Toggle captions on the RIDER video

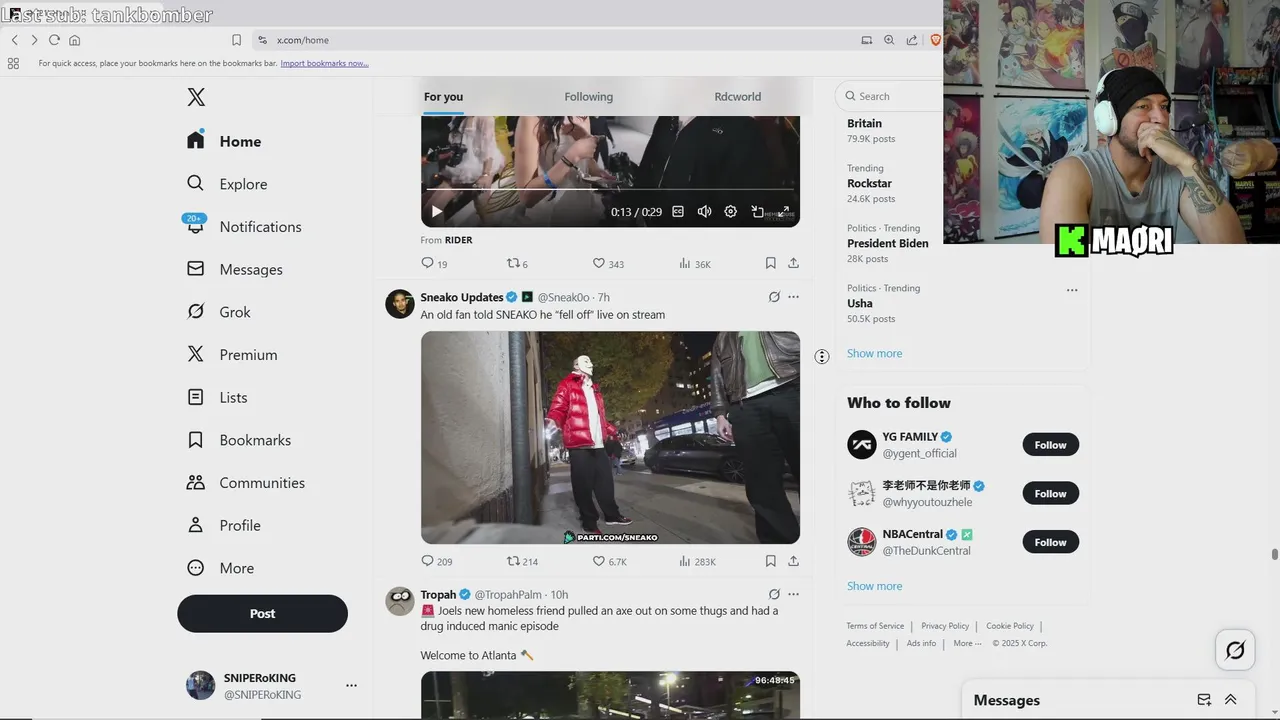tap(678, 212)
